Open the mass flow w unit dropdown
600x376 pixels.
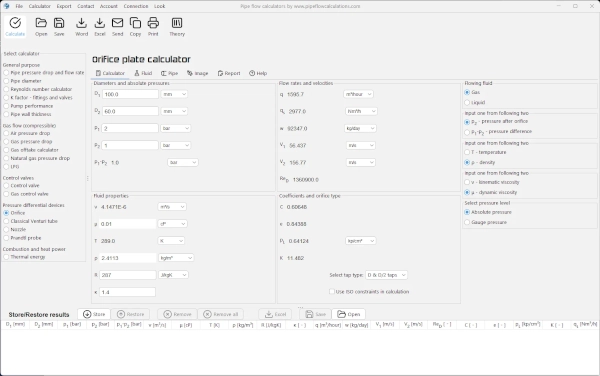coord(360,129)
